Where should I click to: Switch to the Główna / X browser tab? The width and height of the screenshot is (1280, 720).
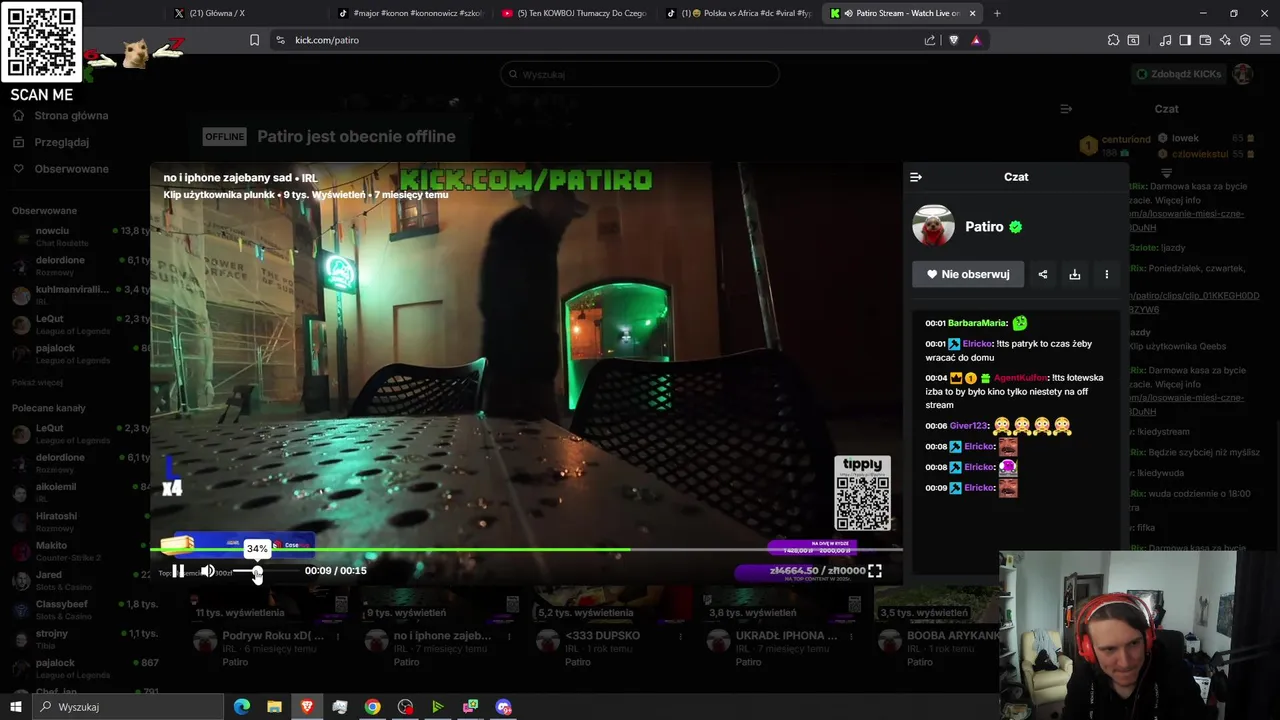[x=238, y=13]
